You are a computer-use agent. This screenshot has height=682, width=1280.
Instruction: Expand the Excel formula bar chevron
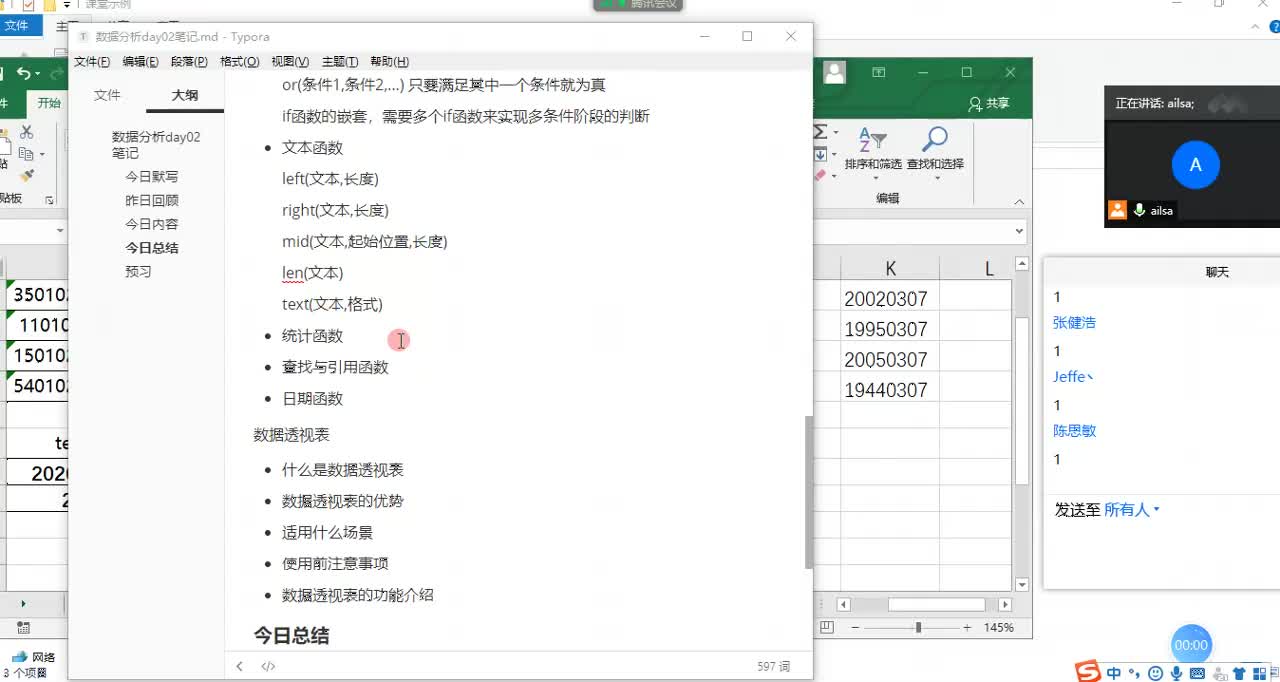[x=1019, y=231]
